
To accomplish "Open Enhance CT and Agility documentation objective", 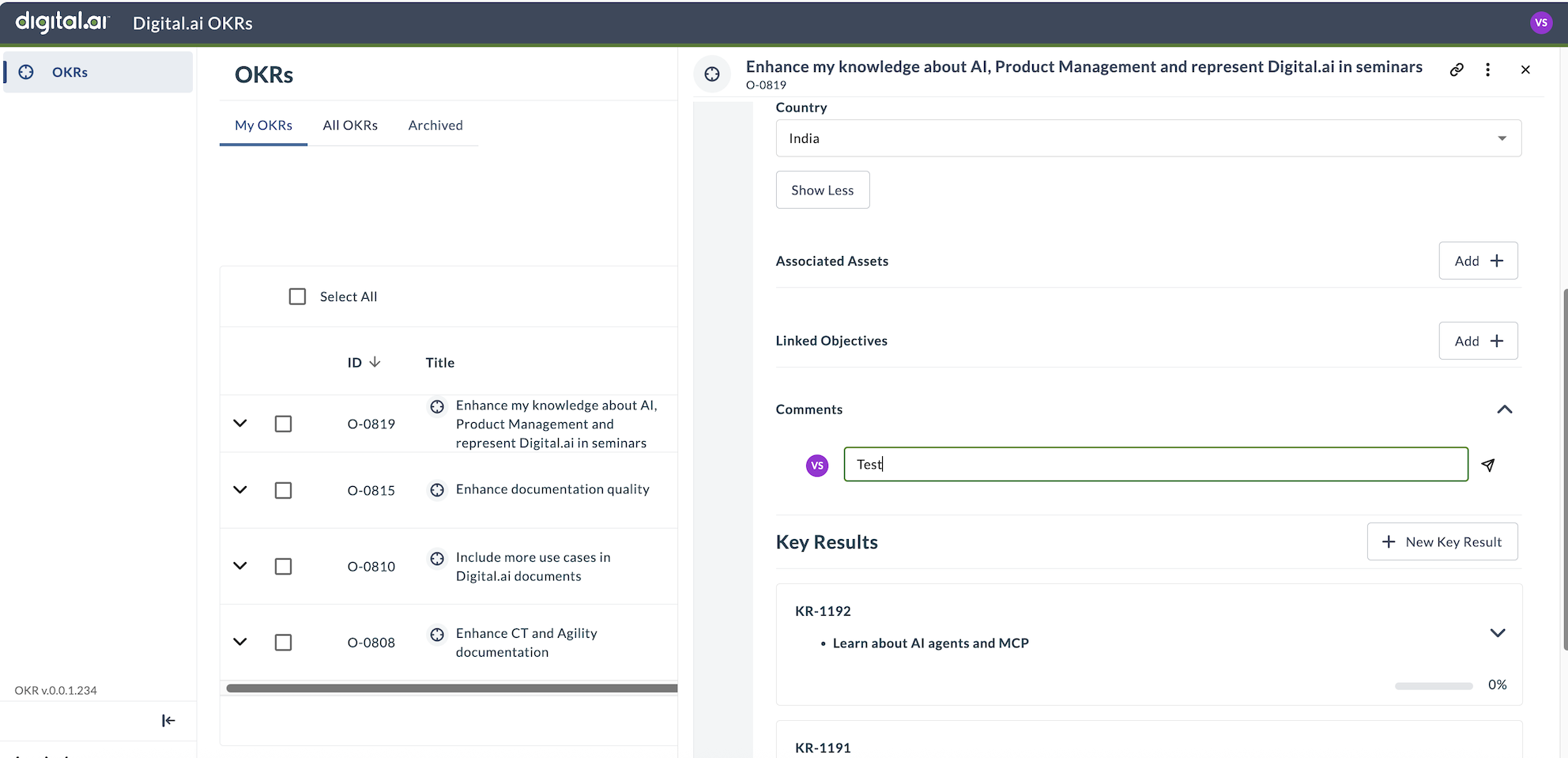I will tap(526, 643).
